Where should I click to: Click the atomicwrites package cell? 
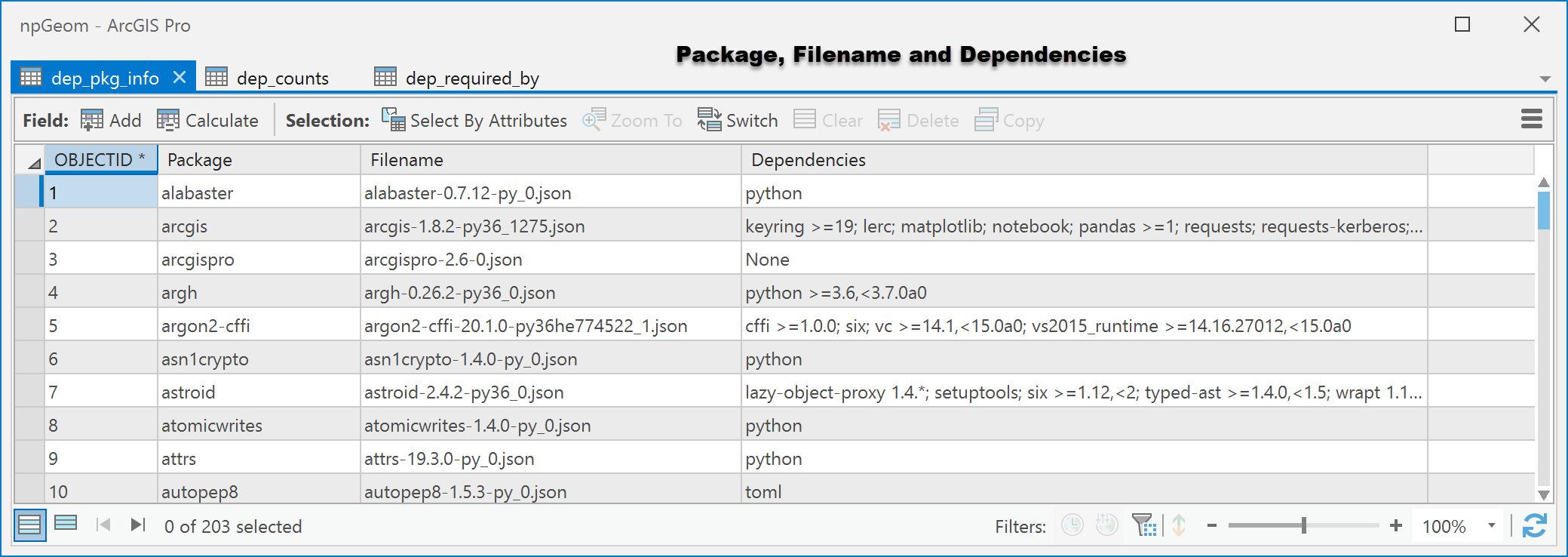point(259,425)
